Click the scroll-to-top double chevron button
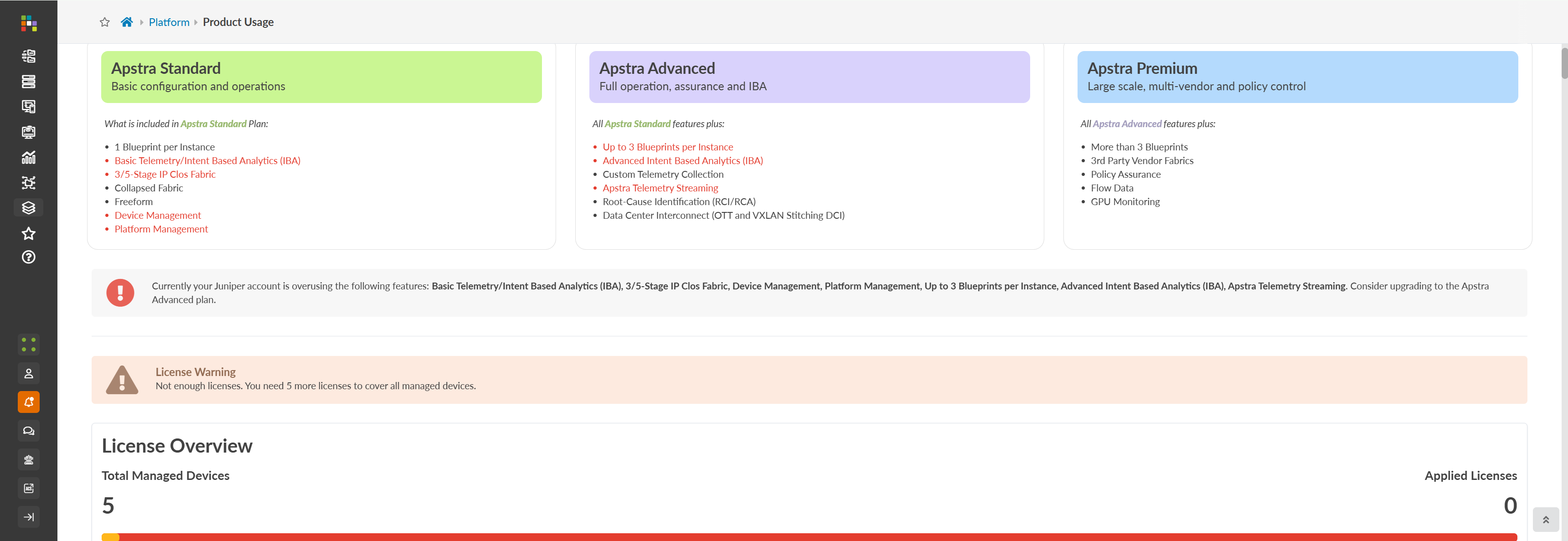 tap(1547, 519)
